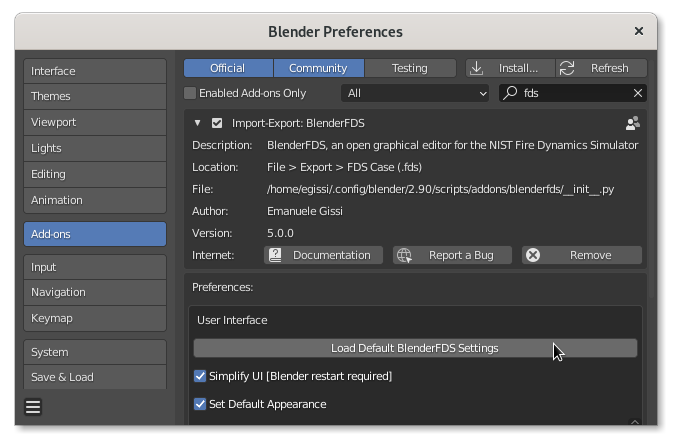Image resolution: width=676 pixels, height=444 pixels.
Task: Click the magnifier icon in search field
Action: tap(510, 93)
